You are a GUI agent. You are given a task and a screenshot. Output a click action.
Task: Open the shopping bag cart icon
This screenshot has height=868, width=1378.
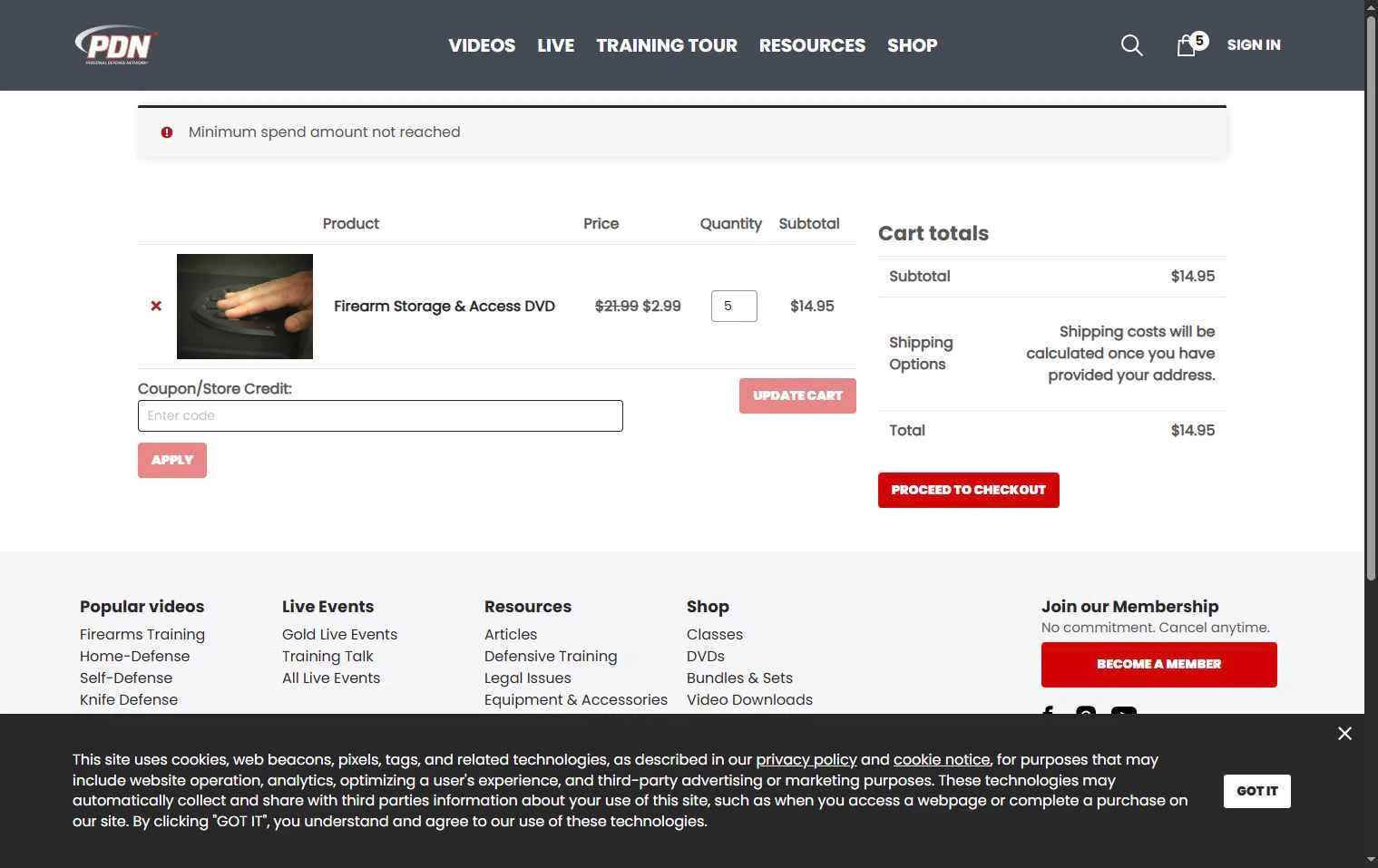tap(1187, 45)
